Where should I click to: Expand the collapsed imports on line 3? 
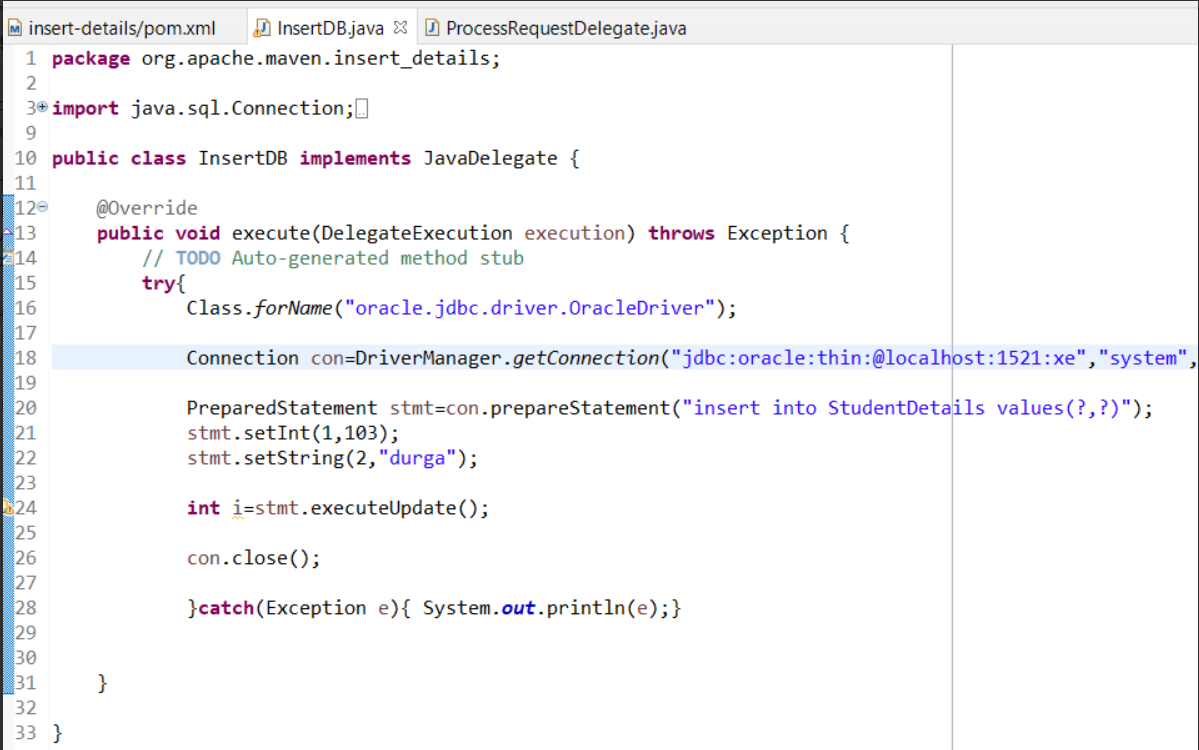(40, 107)
